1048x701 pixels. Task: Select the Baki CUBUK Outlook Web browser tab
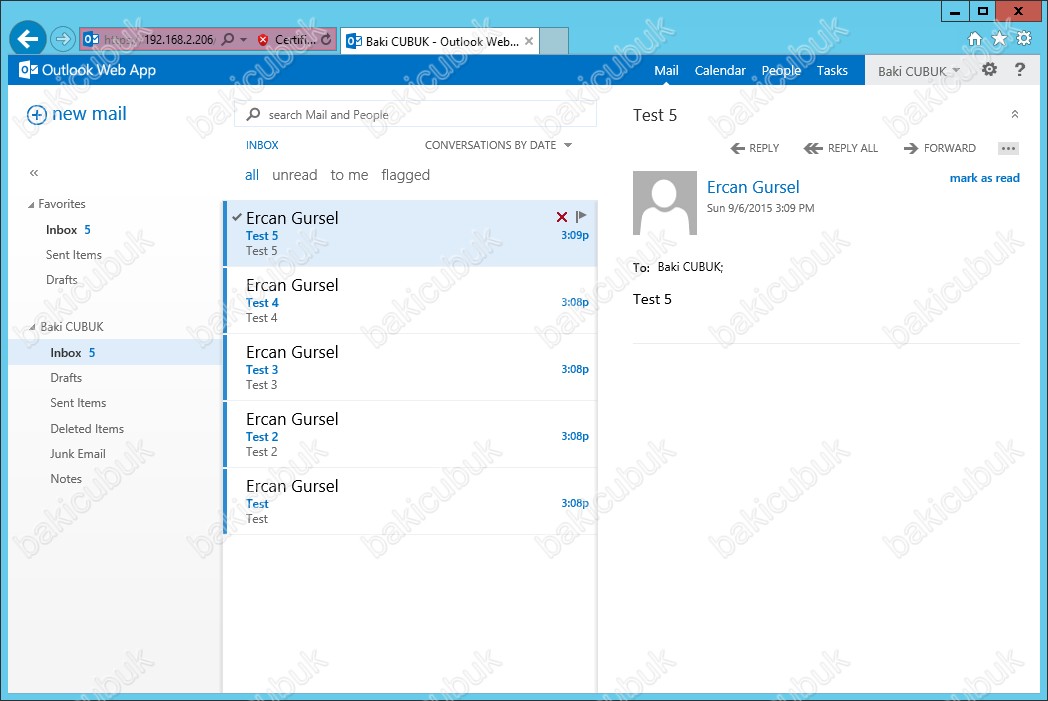[x=439, y=41]
